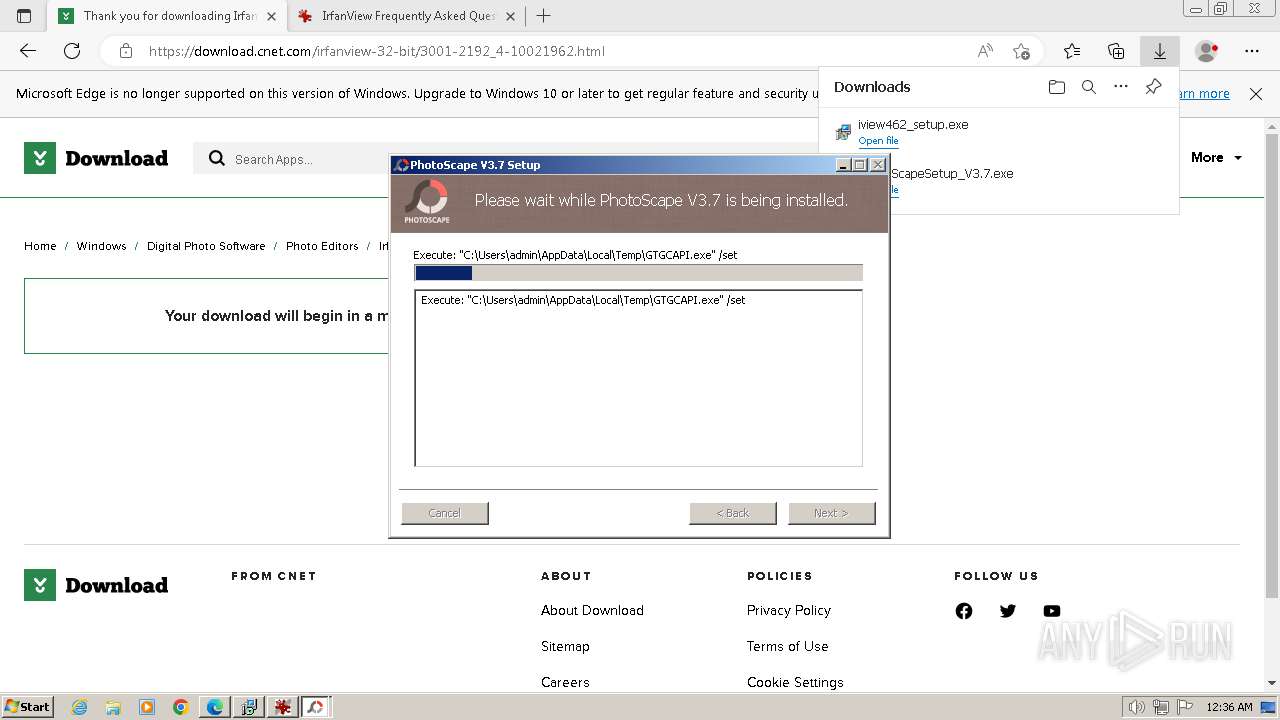Go to Home breadcrumb link
The image size is (1280, 720).
[40, 246]
